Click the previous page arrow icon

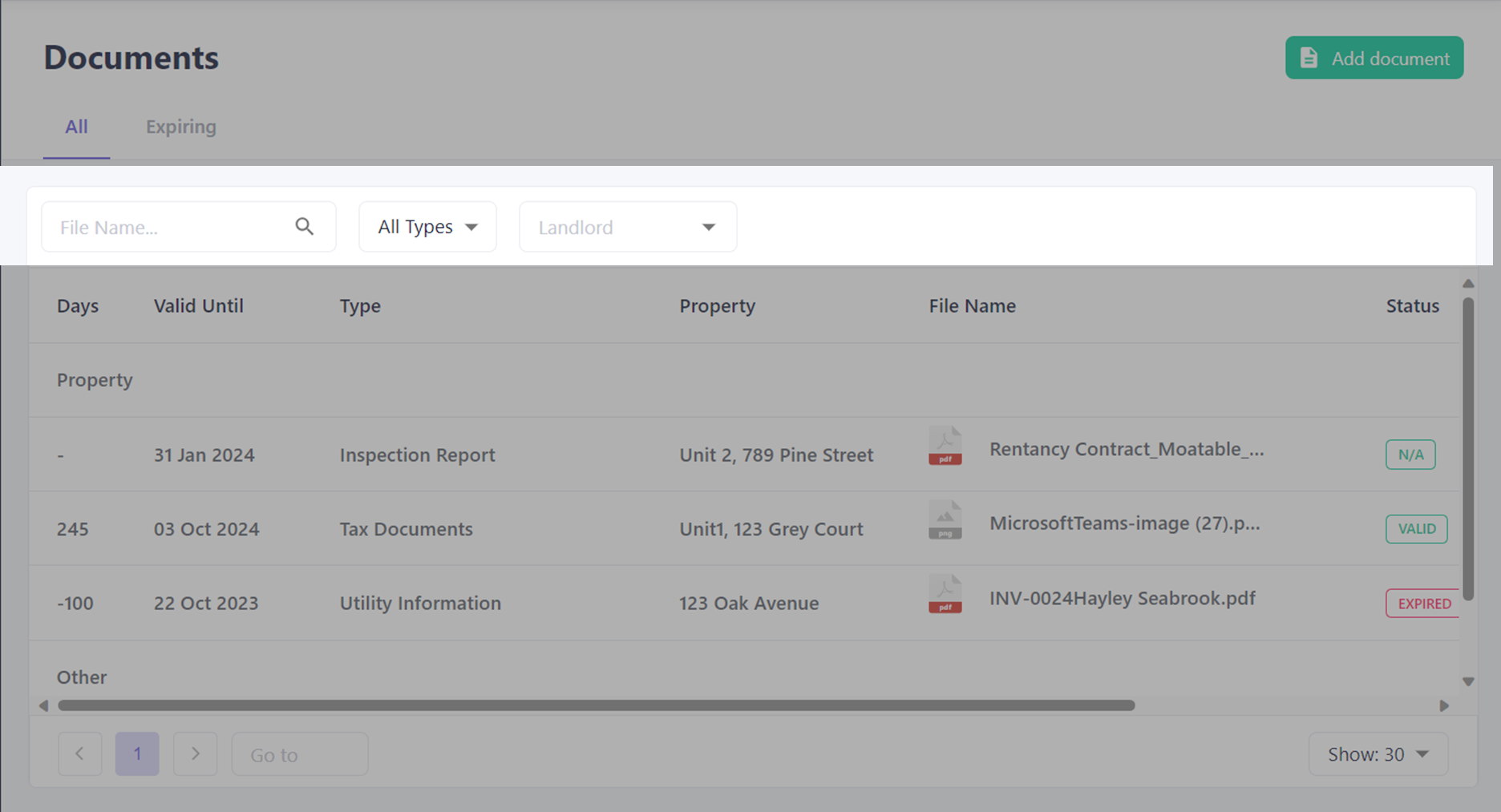(79, 753)
